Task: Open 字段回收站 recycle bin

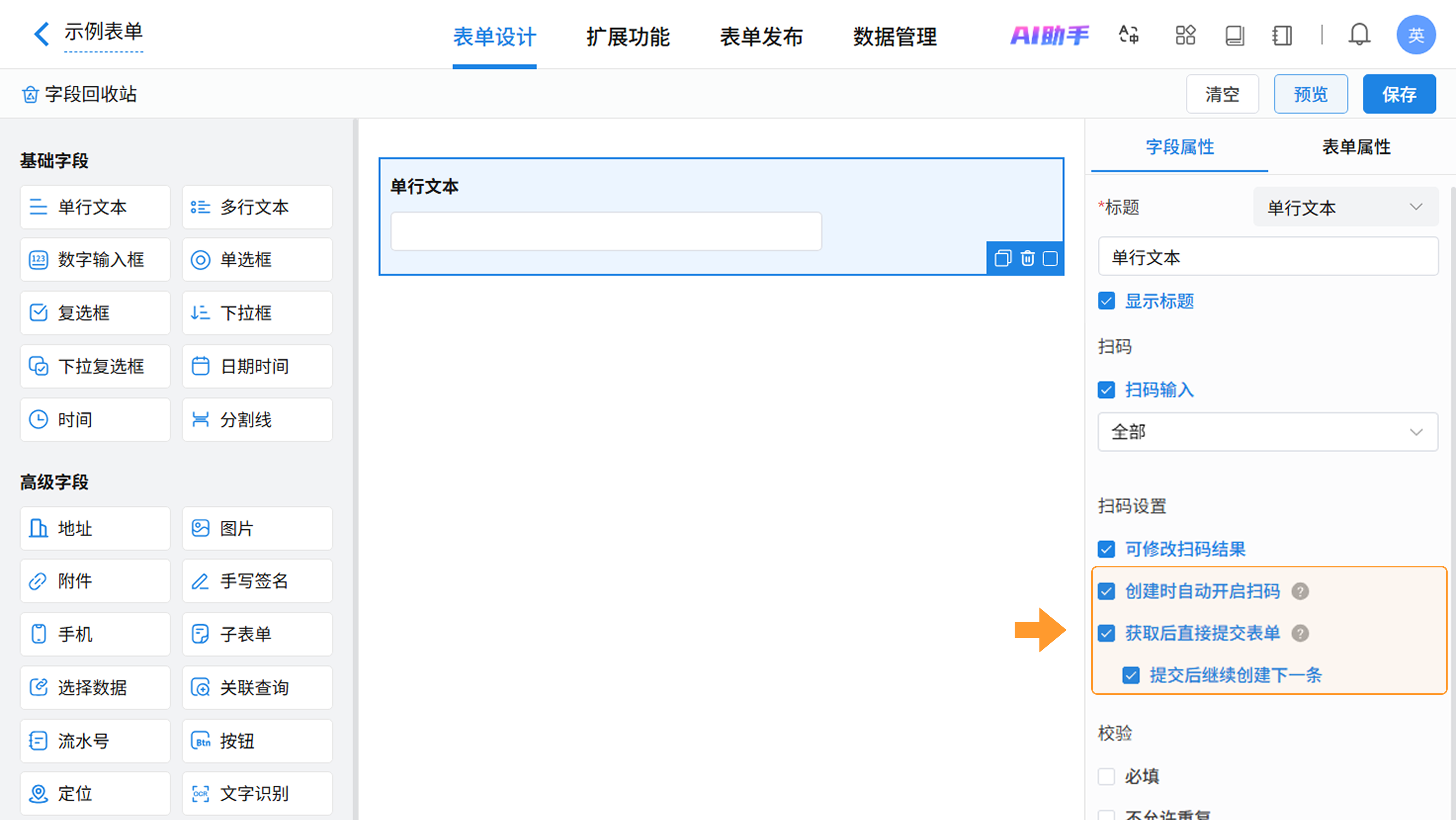Action: pyautogui.click(x=79, y=94)
